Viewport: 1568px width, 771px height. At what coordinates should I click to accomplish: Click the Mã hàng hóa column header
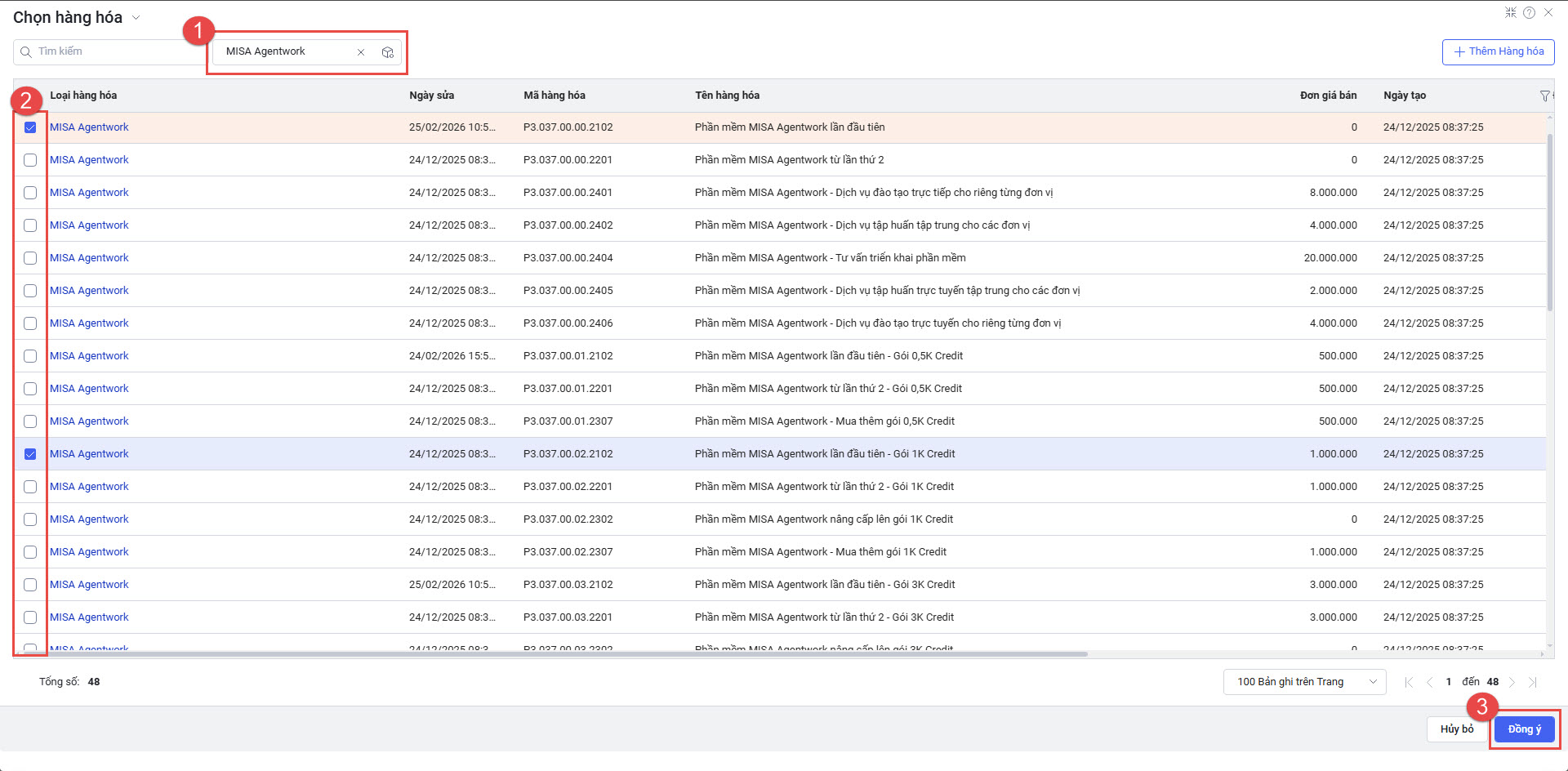click(x=555, y=96)
